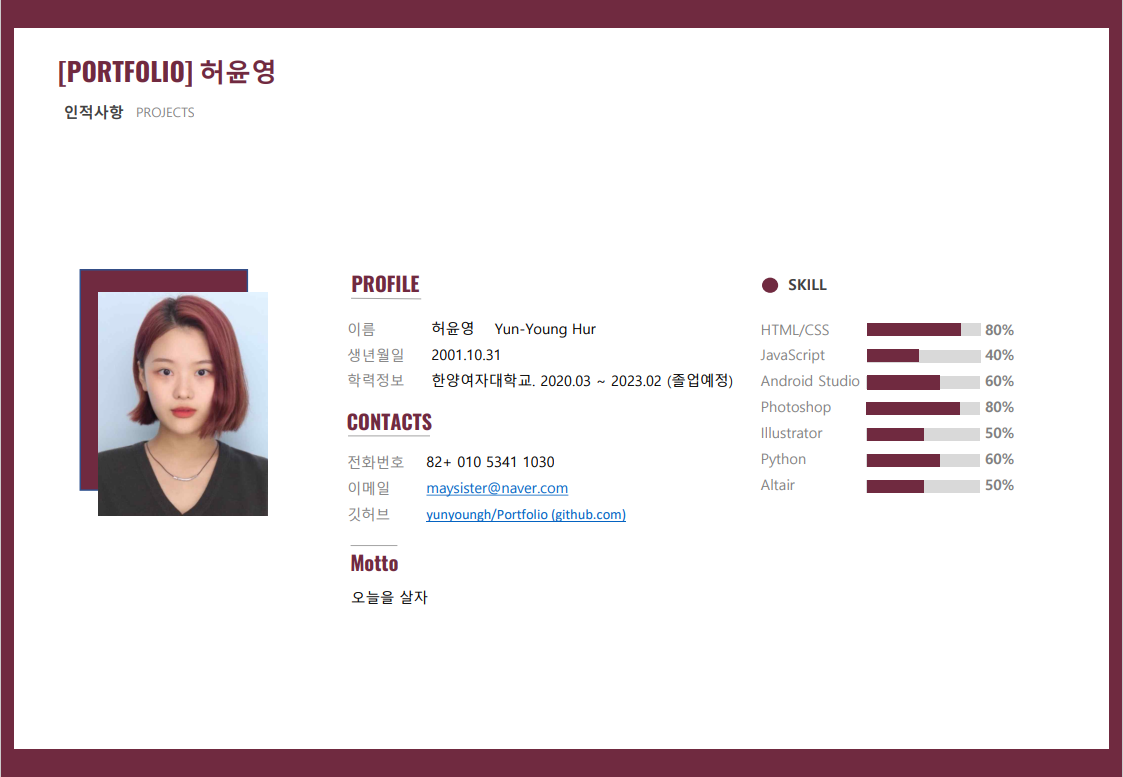
Task: Click the Illustrator skill progress bar
Action: pyautogui.click(x=923, y=434)
